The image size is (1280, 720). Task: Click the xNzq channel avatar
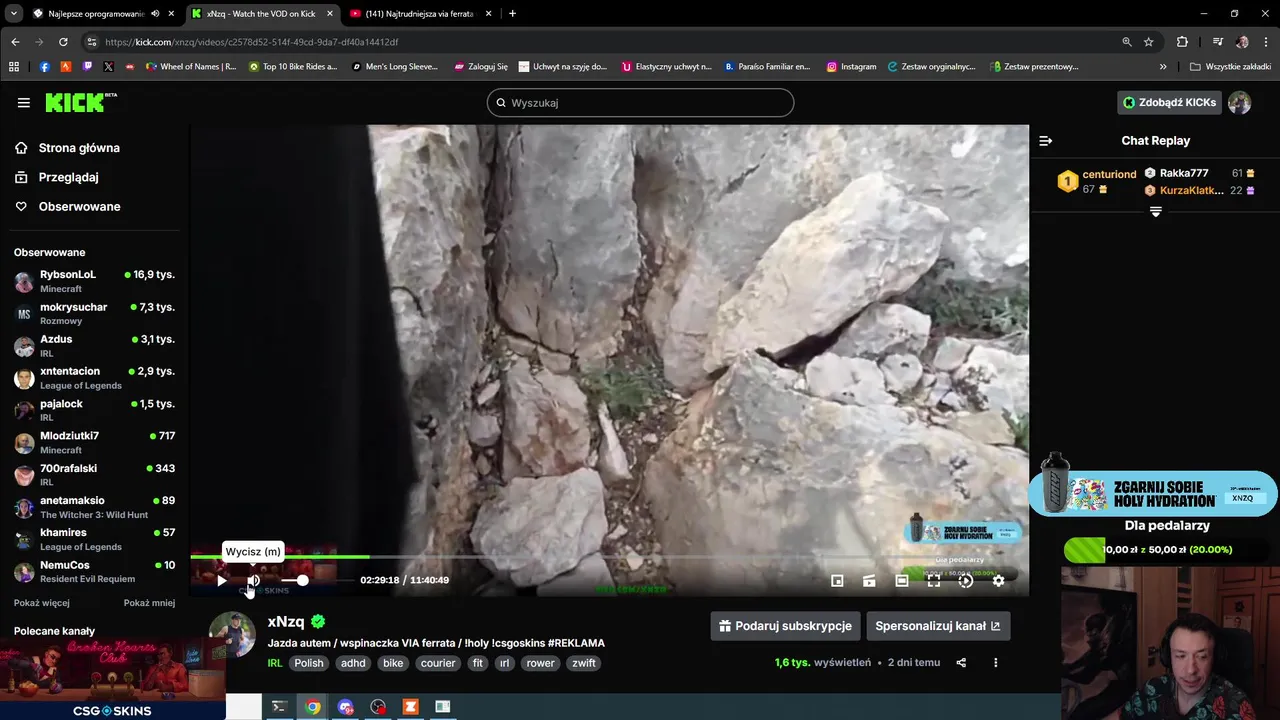click(232, 636)
